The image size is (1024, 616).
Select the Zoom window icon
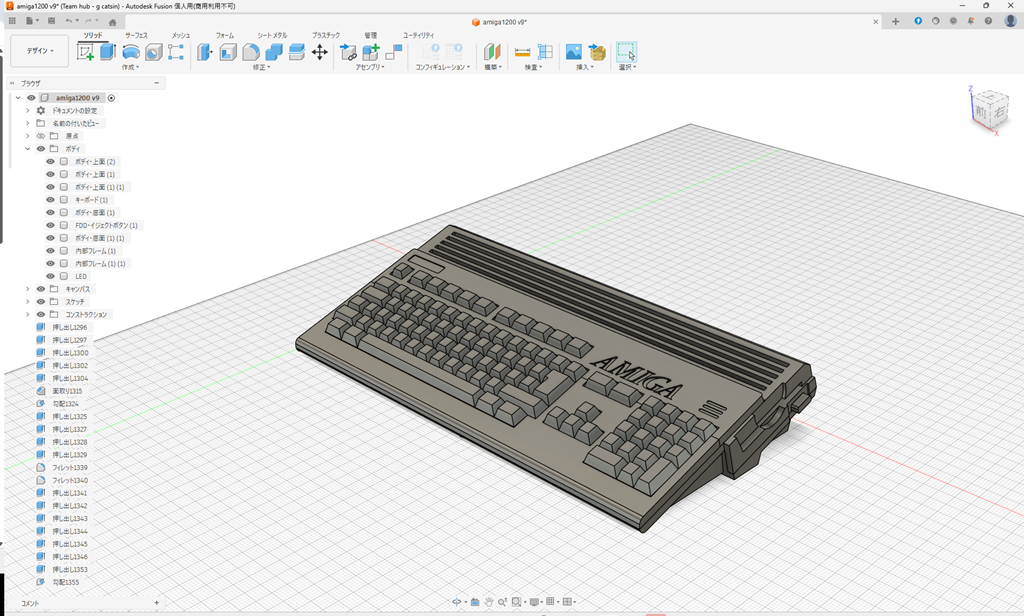click(x=502, y=602)
